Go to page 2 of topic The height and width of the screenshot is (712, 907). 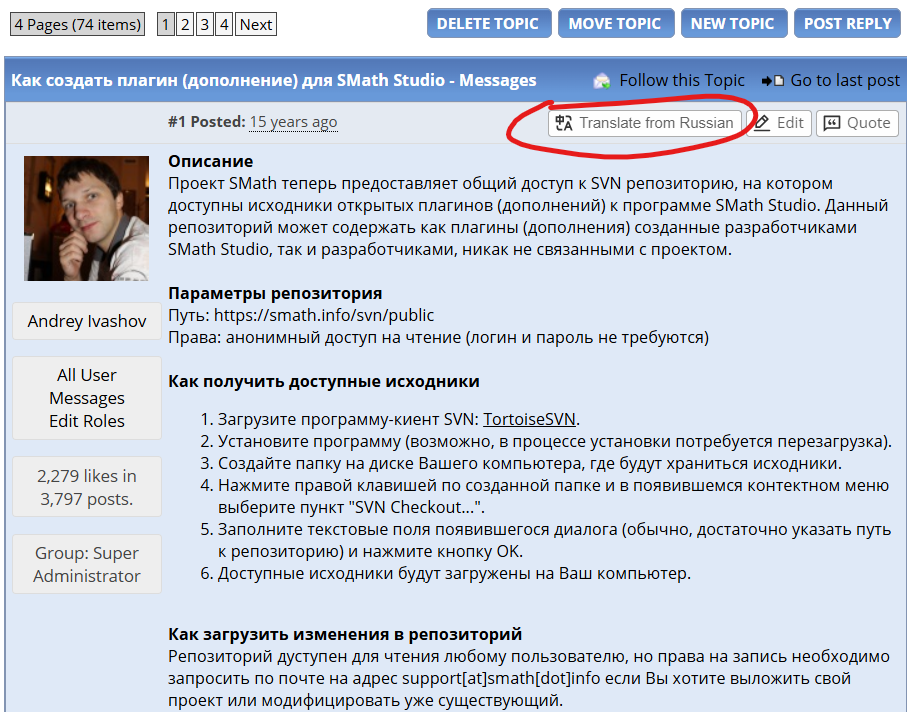(185, 24)
